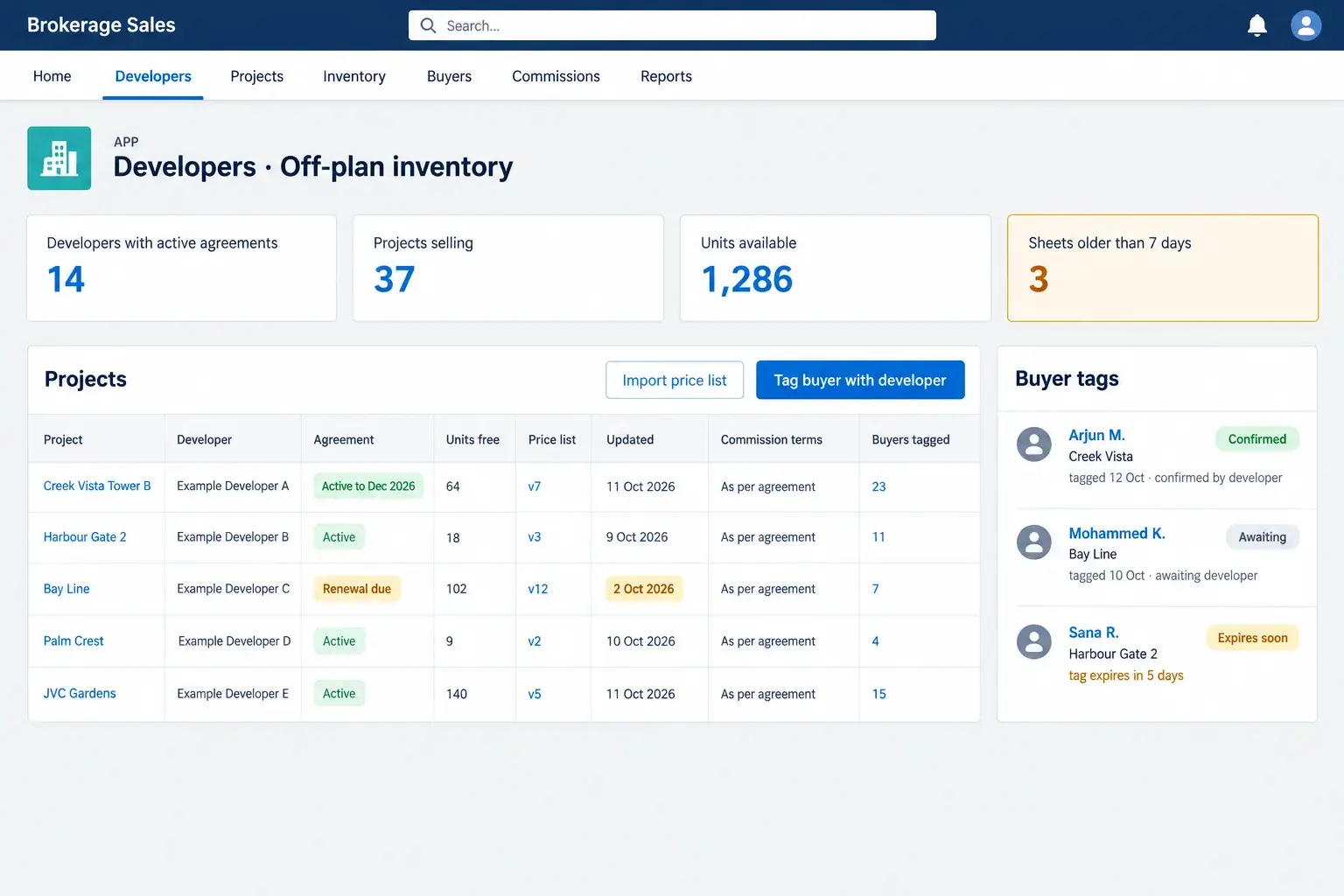Open the Bay Line project link

pos(66,589)
